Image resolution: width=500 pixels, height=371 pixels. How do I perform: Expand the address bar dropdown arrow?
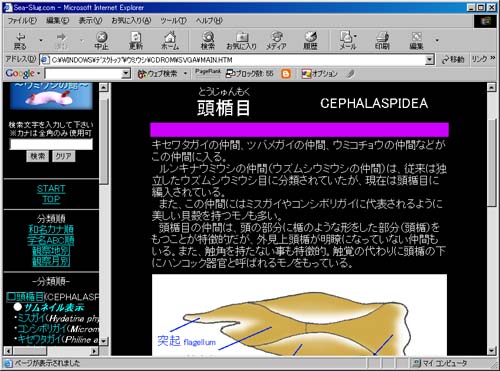coord(430,60)
